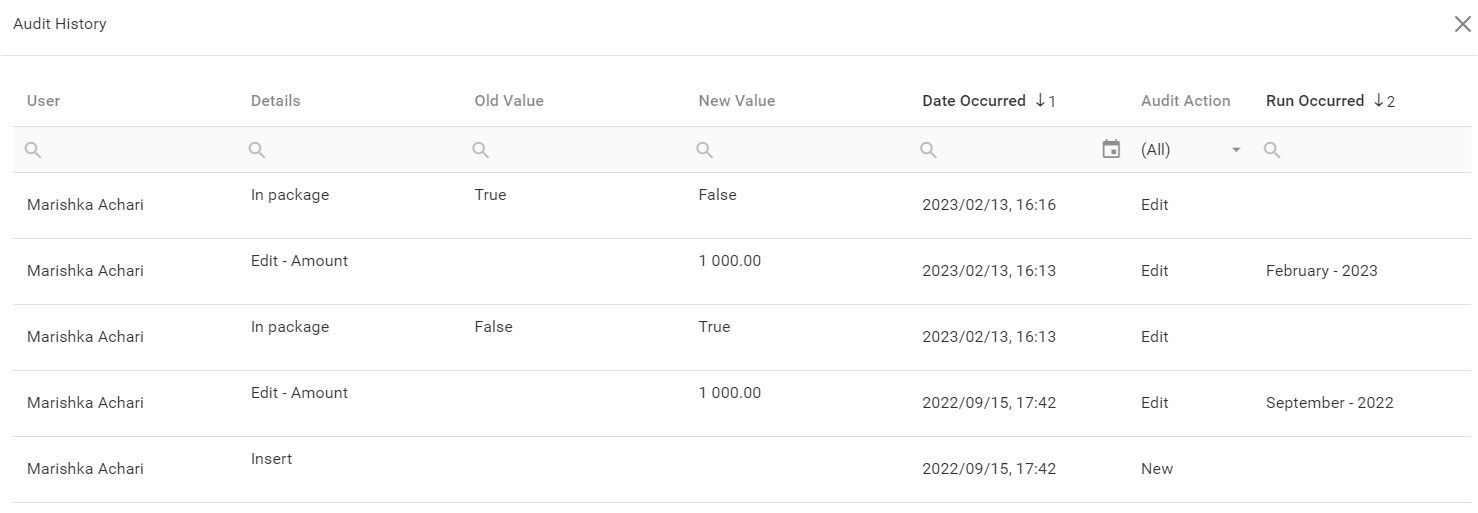Click the search icon in the Details filter
Screen dimensions: 1478x513
tap(257, 150)
